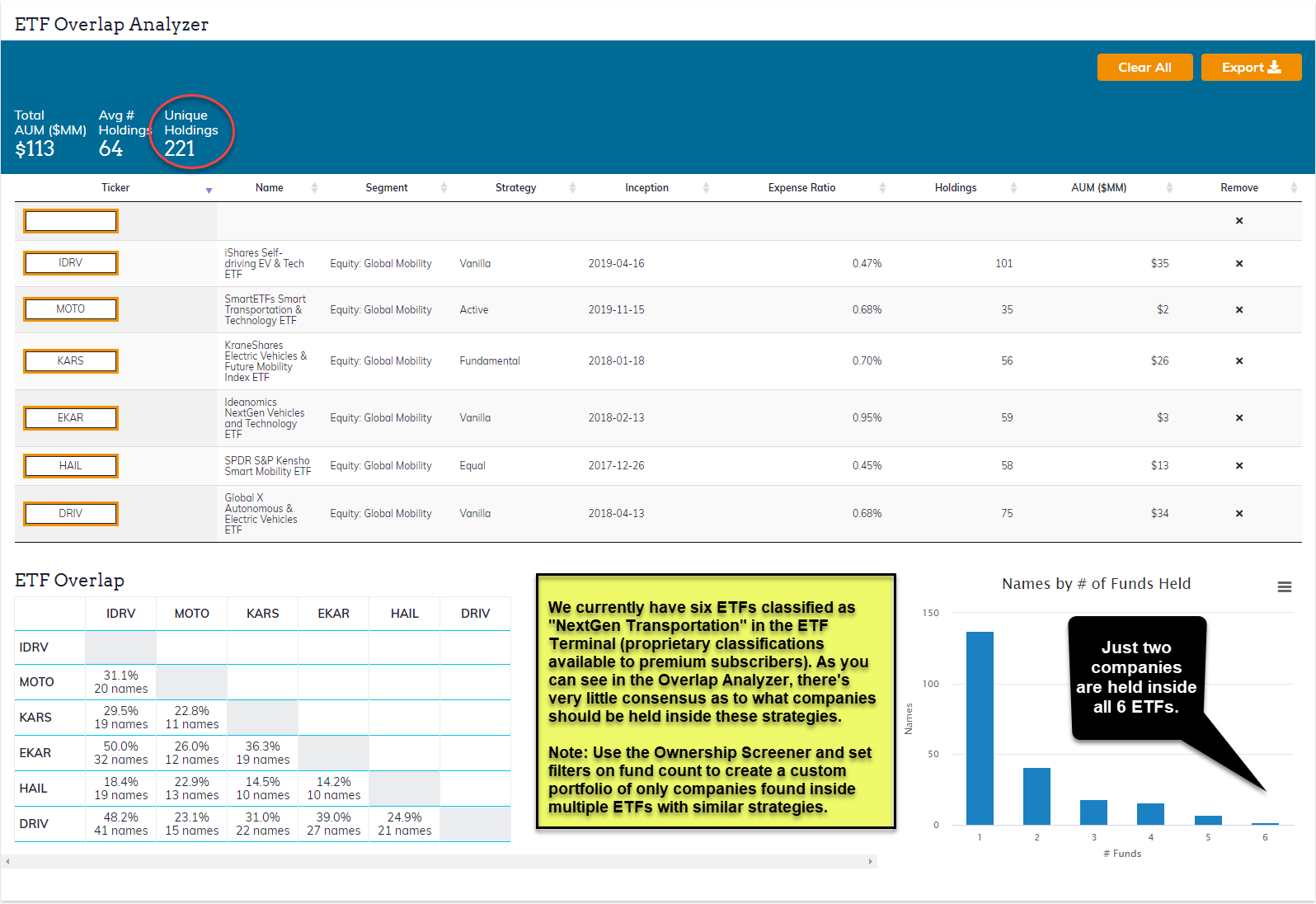Click the HAIL ticker input box
Image resolution: width=1316 pixels, height=904 pixels.
tap(71, 466)
